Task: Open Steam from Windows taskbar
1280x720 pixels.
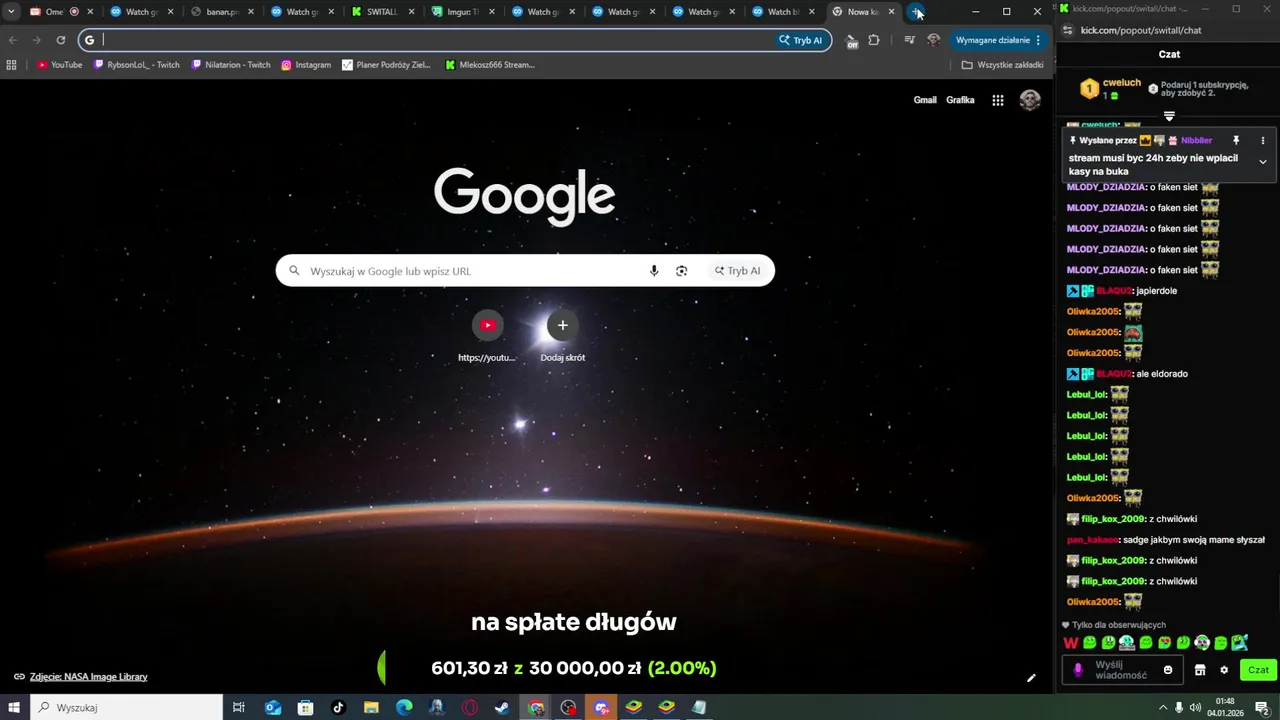Action: pyautogui.click(x=502, y=707)
